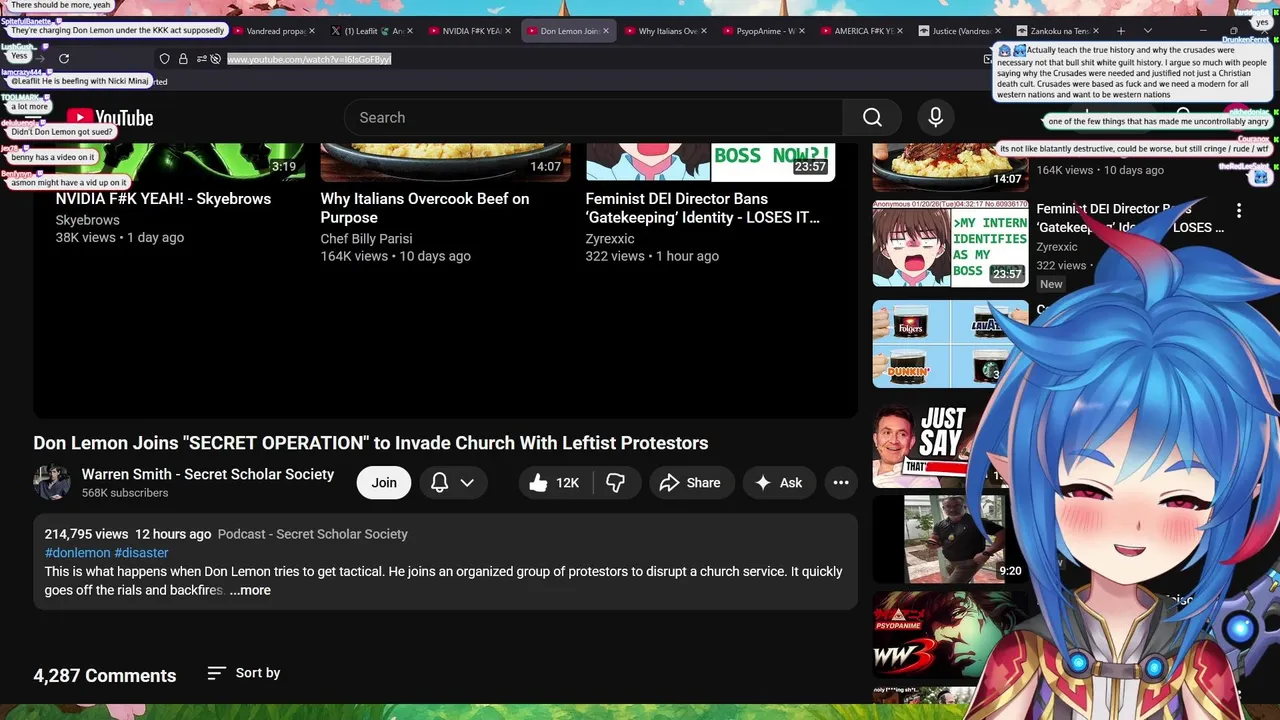
Task: Open Why Italians Overcook Beef end-screen thumbnail
Action: pos(445,162)
